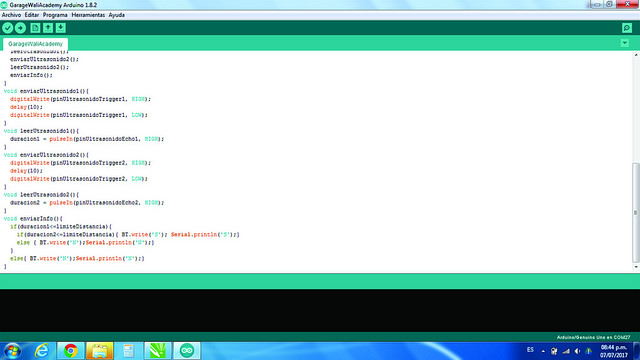Click the scroll down arrow of the editor
Image resolution: width=640 pixels, height=360 pixels.
[636, 267]
